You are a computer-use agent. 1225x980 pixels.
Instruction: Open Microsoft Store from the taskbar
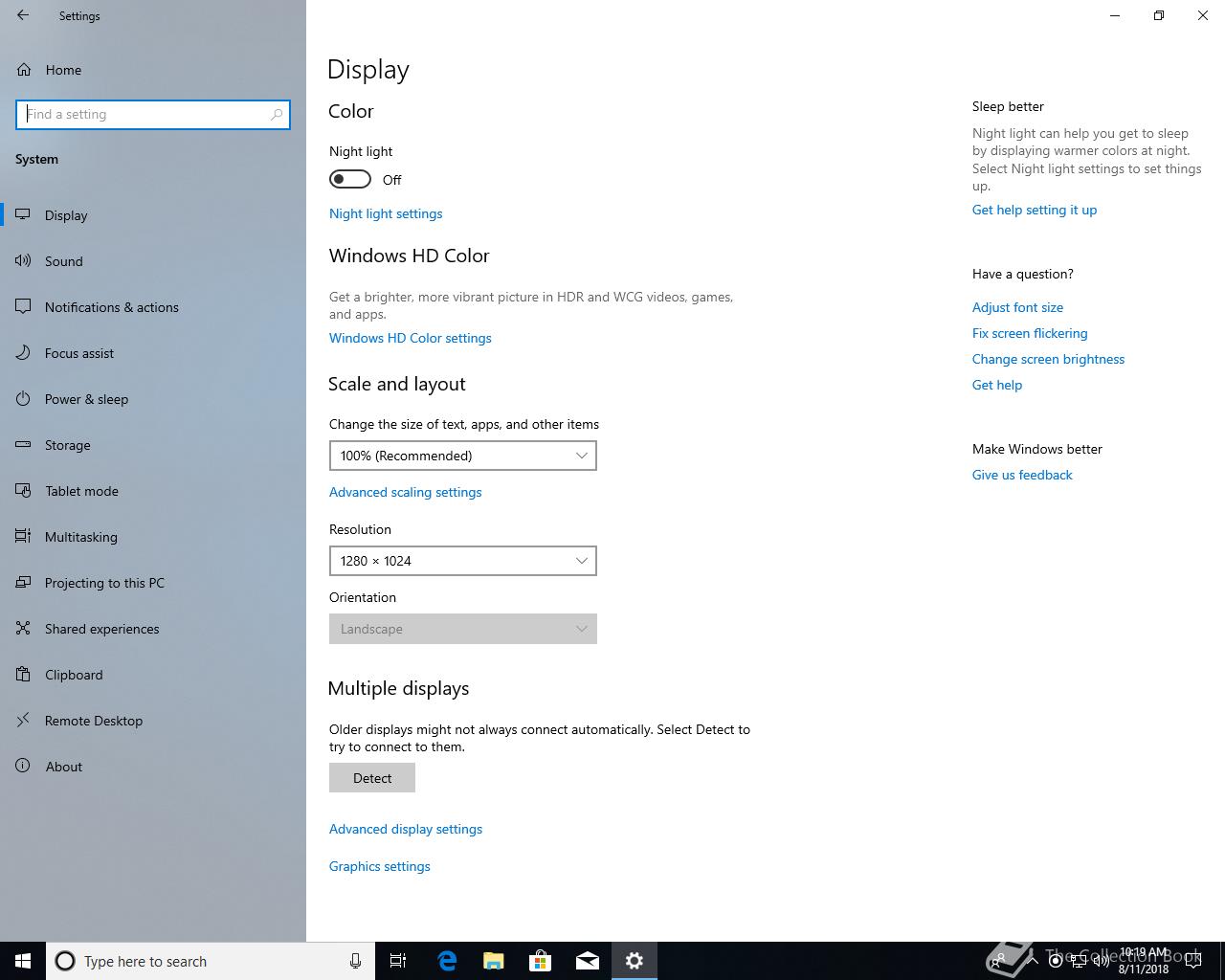click(541, 961)
